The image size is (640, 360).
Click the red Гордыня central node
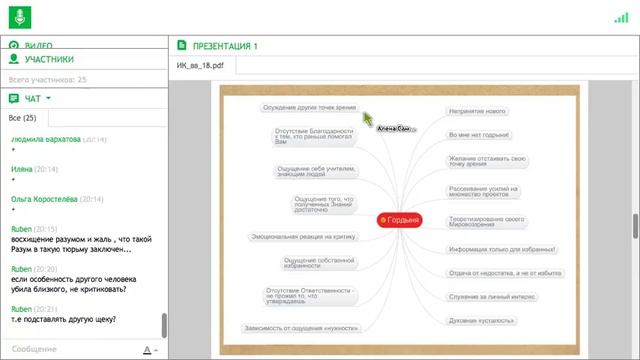pyautogui.click(x=399, y=220)
